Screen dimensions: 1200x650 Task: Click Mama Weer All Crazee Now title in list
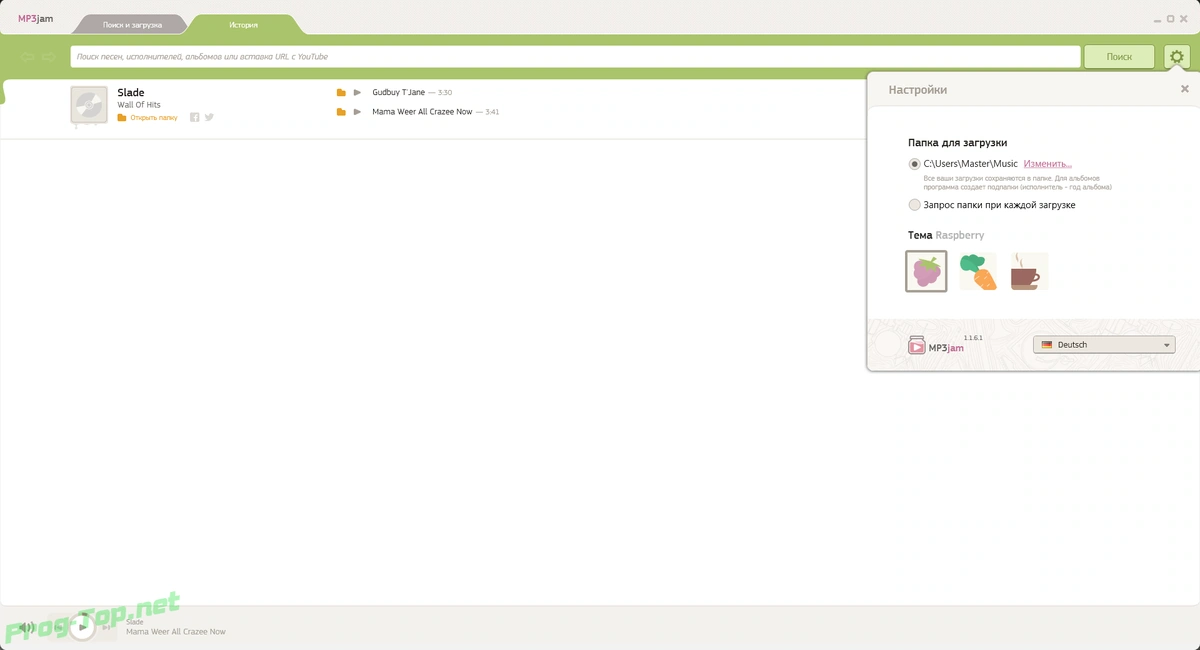422,112
